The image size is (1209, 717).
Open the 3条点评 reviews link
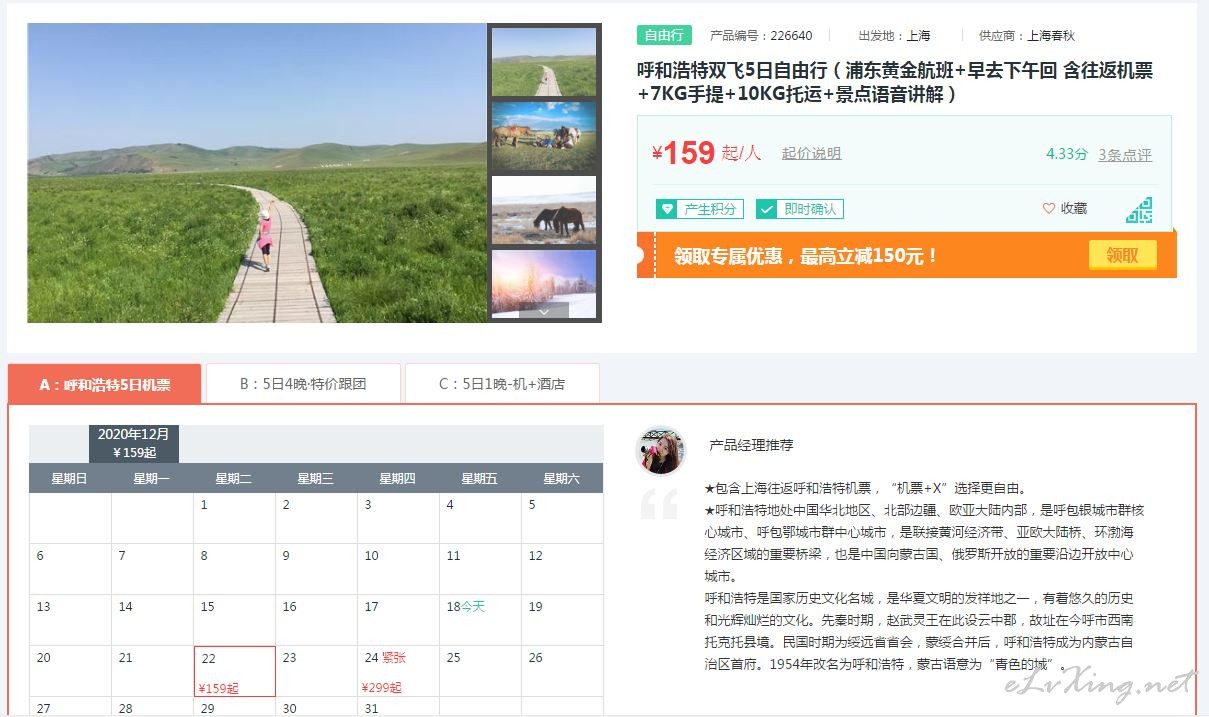click(1125, 155)
